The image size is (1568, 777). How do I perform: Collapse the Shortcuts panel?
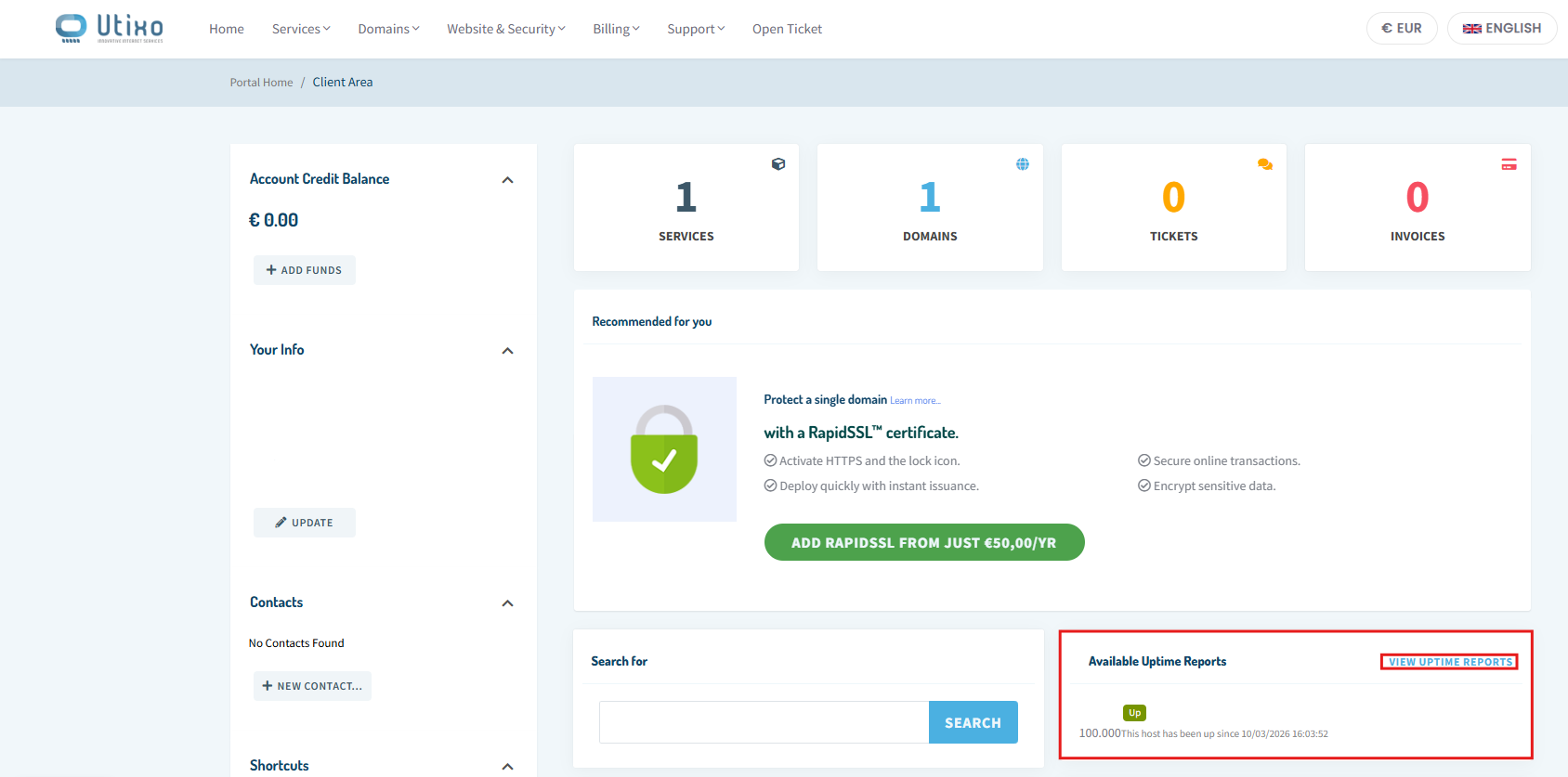[507, 767]
